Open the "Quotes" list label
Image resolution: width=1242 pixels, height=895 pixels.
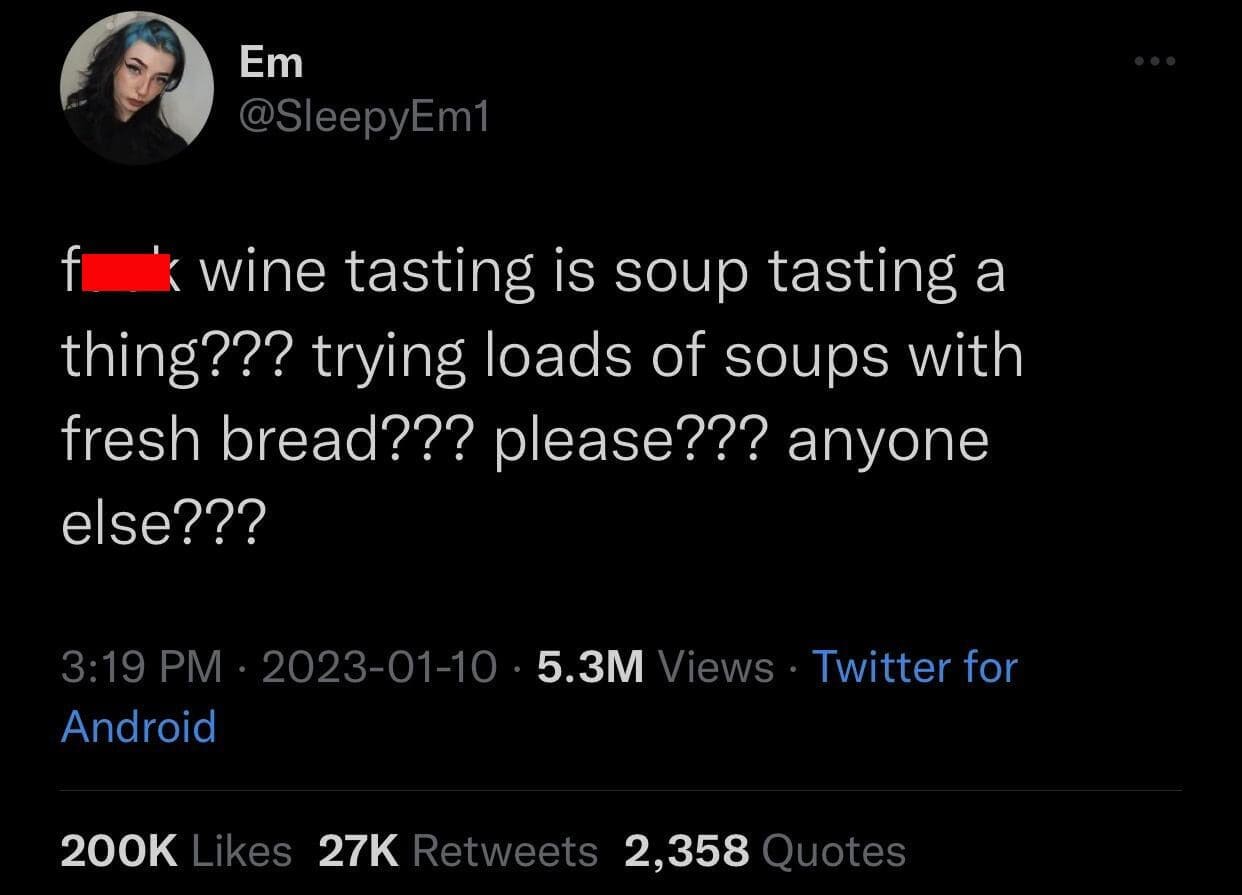[x=833, y=851]
